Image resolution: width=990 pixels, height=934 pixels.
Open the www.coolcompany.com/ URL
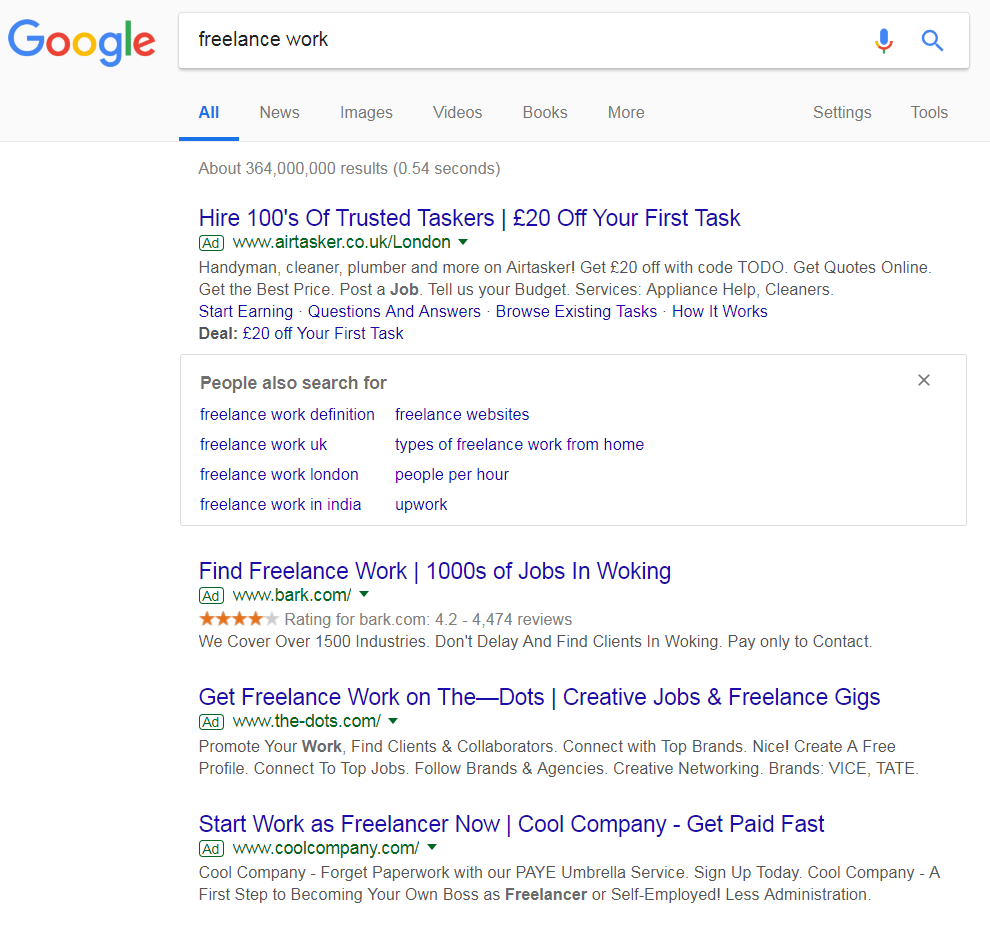click(x=326, y=848)
